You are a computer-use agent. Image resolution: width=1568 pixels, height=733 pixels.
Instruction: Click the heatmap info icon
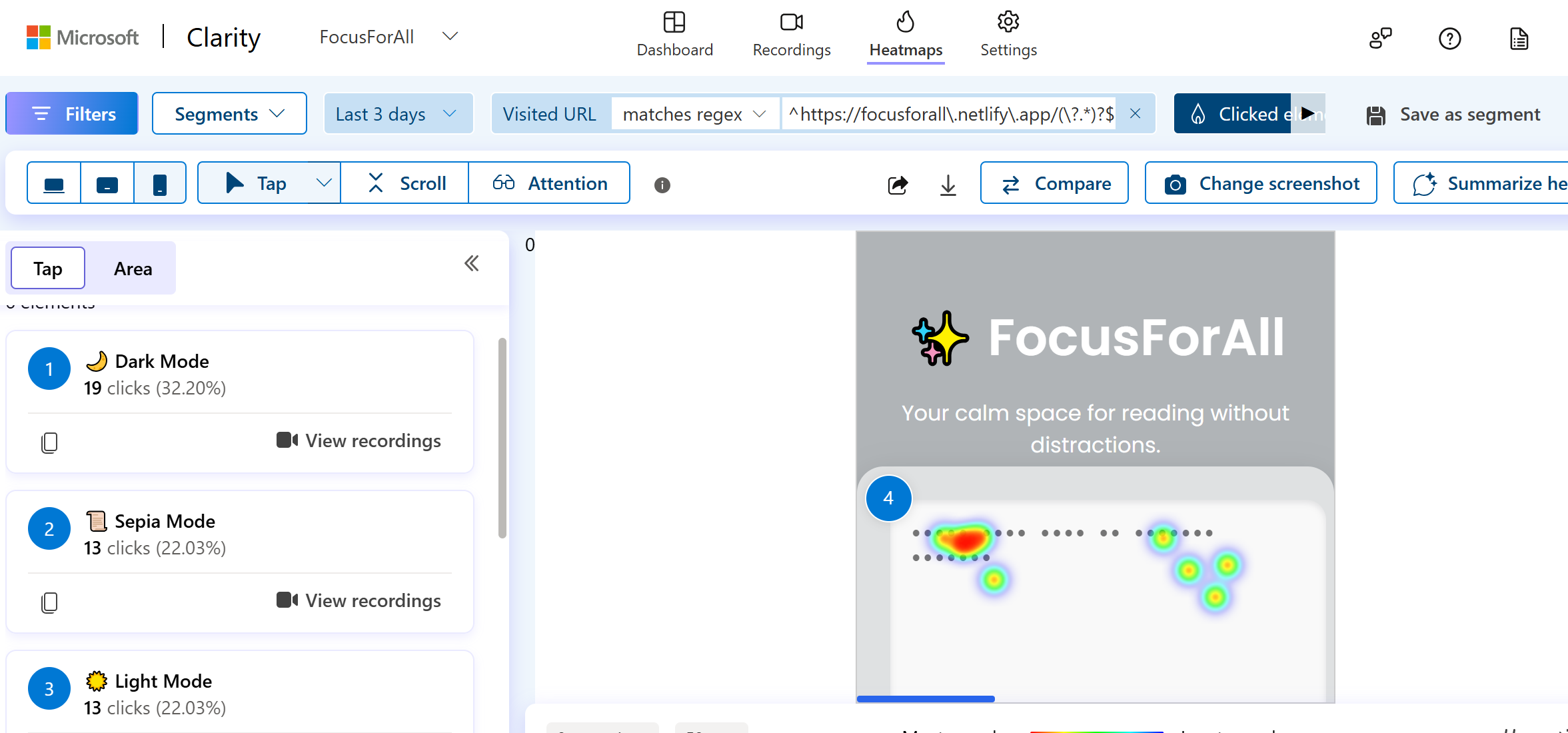662,185
